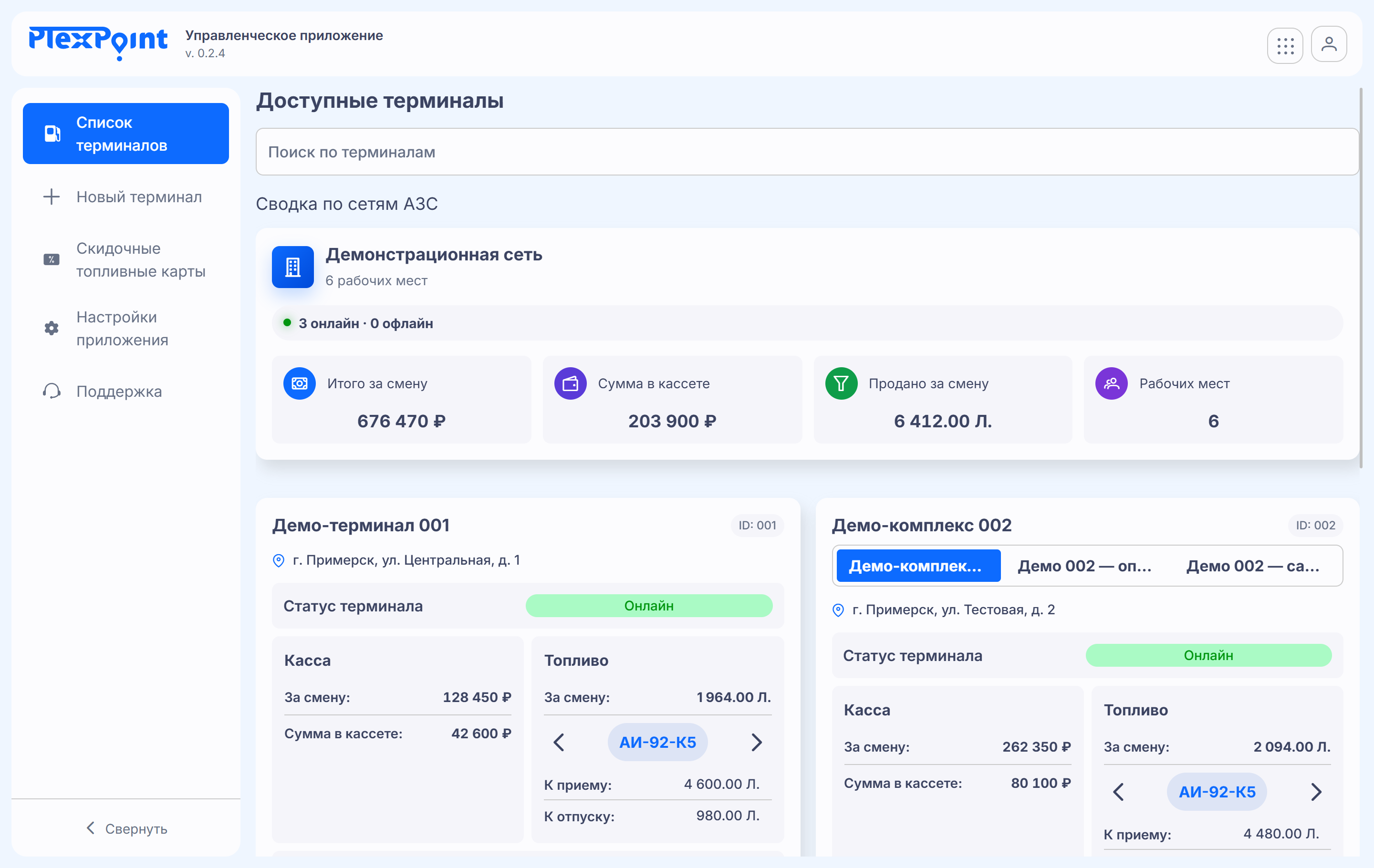1374x868 pixels.
Task: Click the 2 094.00 Л. fuel value
Action: pos(1292,746)
